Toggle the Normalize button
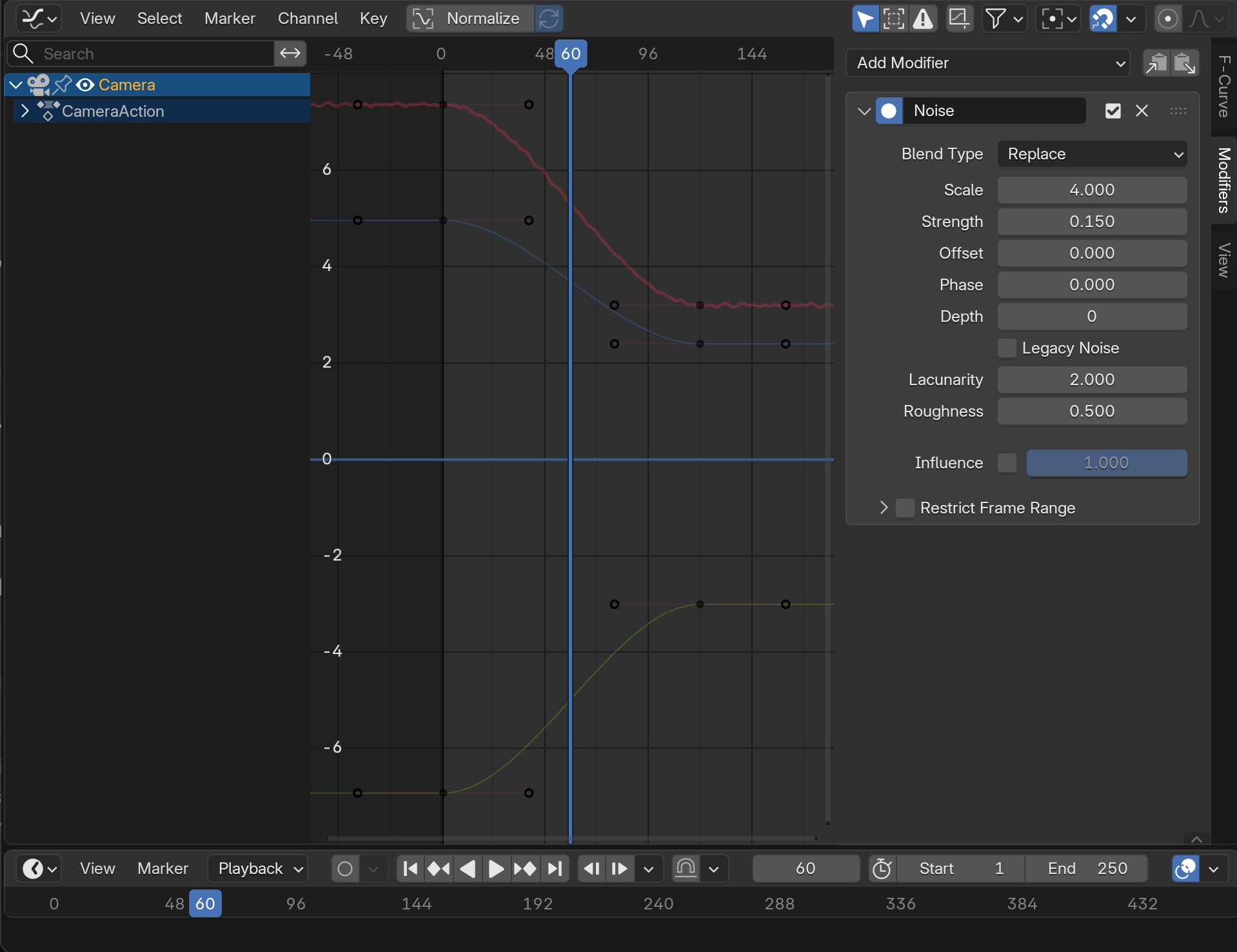The image size is (1237, 952). 470,19
